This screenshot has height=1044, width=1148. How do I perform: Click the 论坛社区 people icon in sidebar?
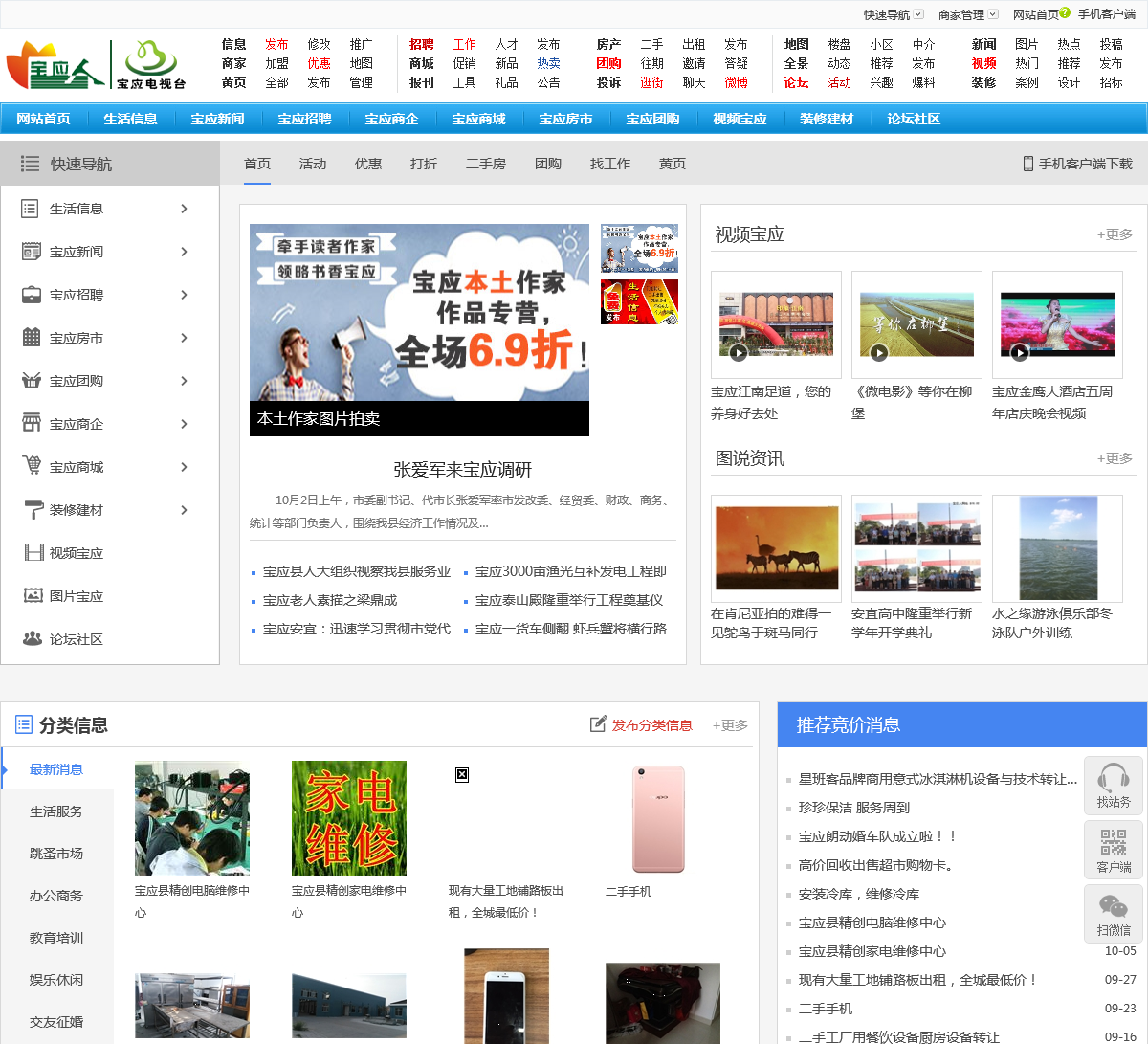(x=33, y=638)
